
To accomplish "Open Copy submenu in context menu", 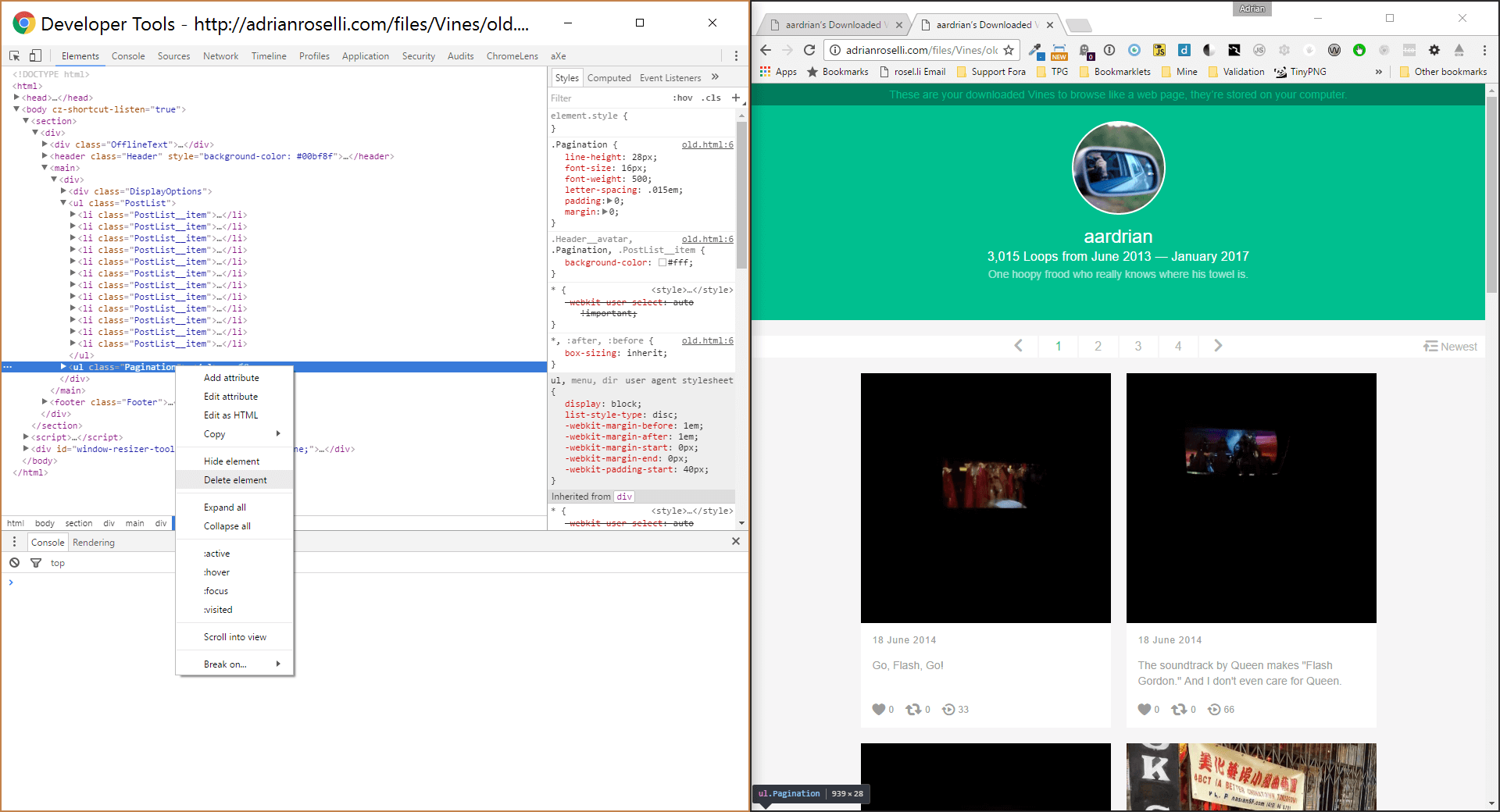I will tap(234, 434).
